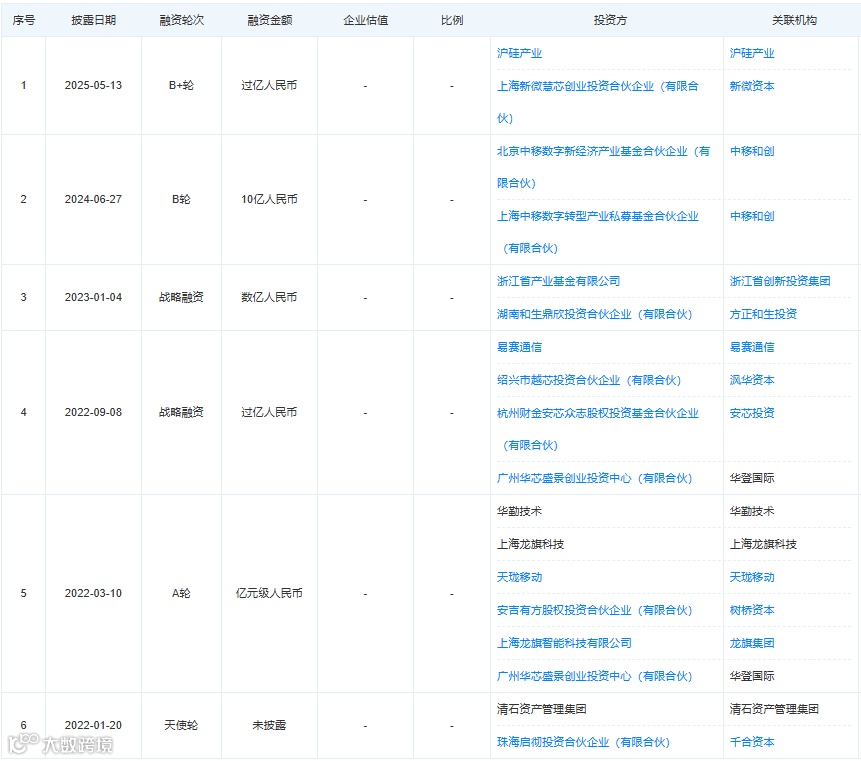
Task: Open the 易赛通信 link under 关联机构
Action: click(x=752, y=347)
